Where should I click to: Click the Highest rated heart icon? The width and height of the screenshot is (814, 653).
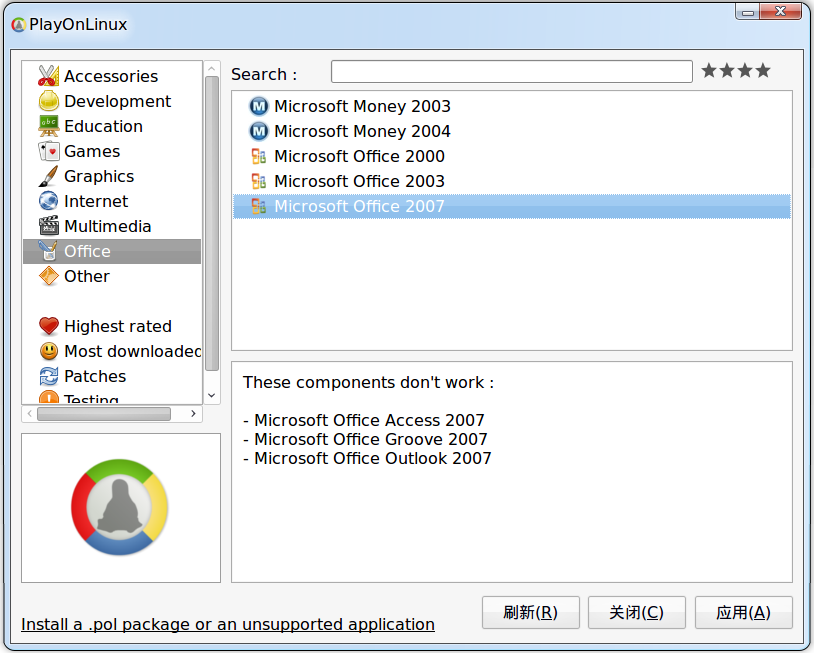[x=48, y=326]
